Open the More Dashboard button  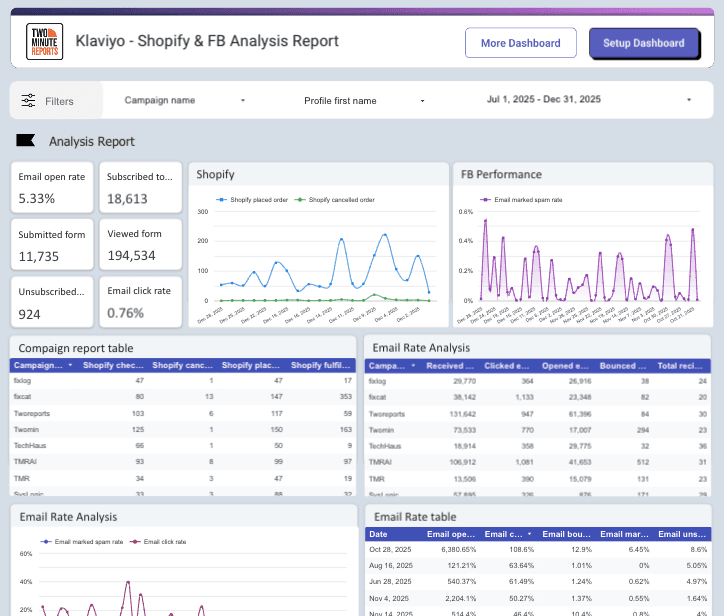520,43
